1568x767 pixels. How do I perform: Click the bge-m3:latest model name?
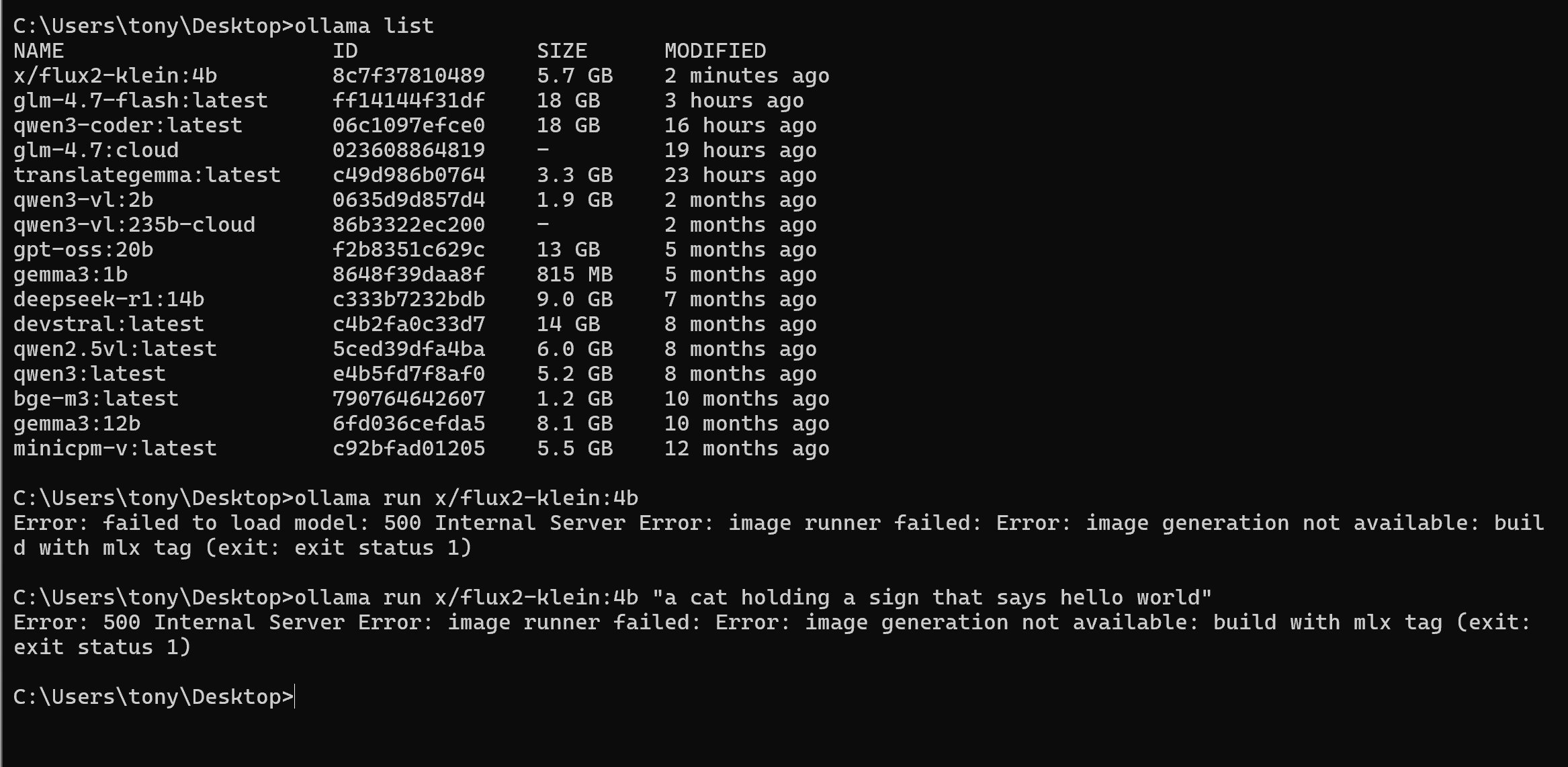coord(96,399)
